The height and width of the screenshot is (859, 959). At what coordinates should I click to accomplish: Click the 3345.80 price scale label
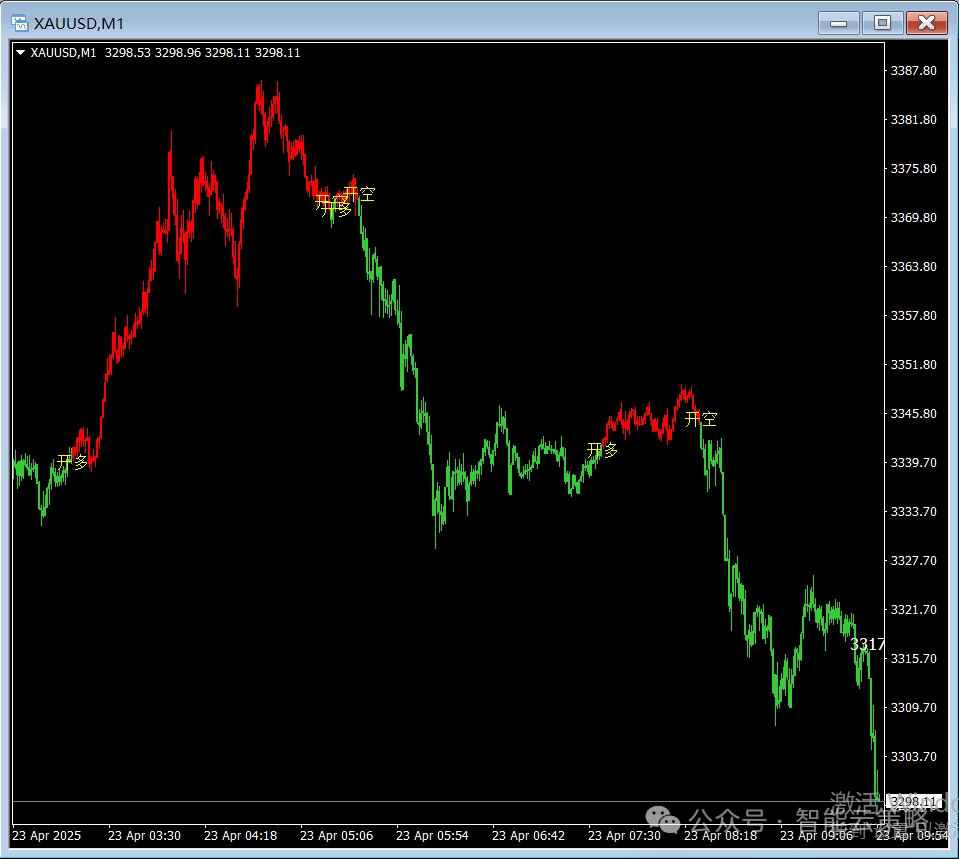913,414
